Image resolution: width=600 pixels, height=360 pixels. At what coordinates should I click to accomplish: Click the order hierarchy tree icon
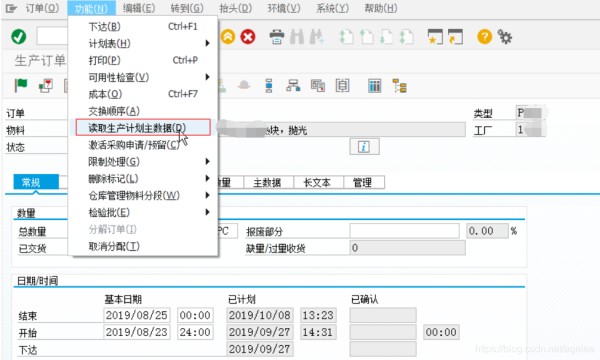point(399,86)
